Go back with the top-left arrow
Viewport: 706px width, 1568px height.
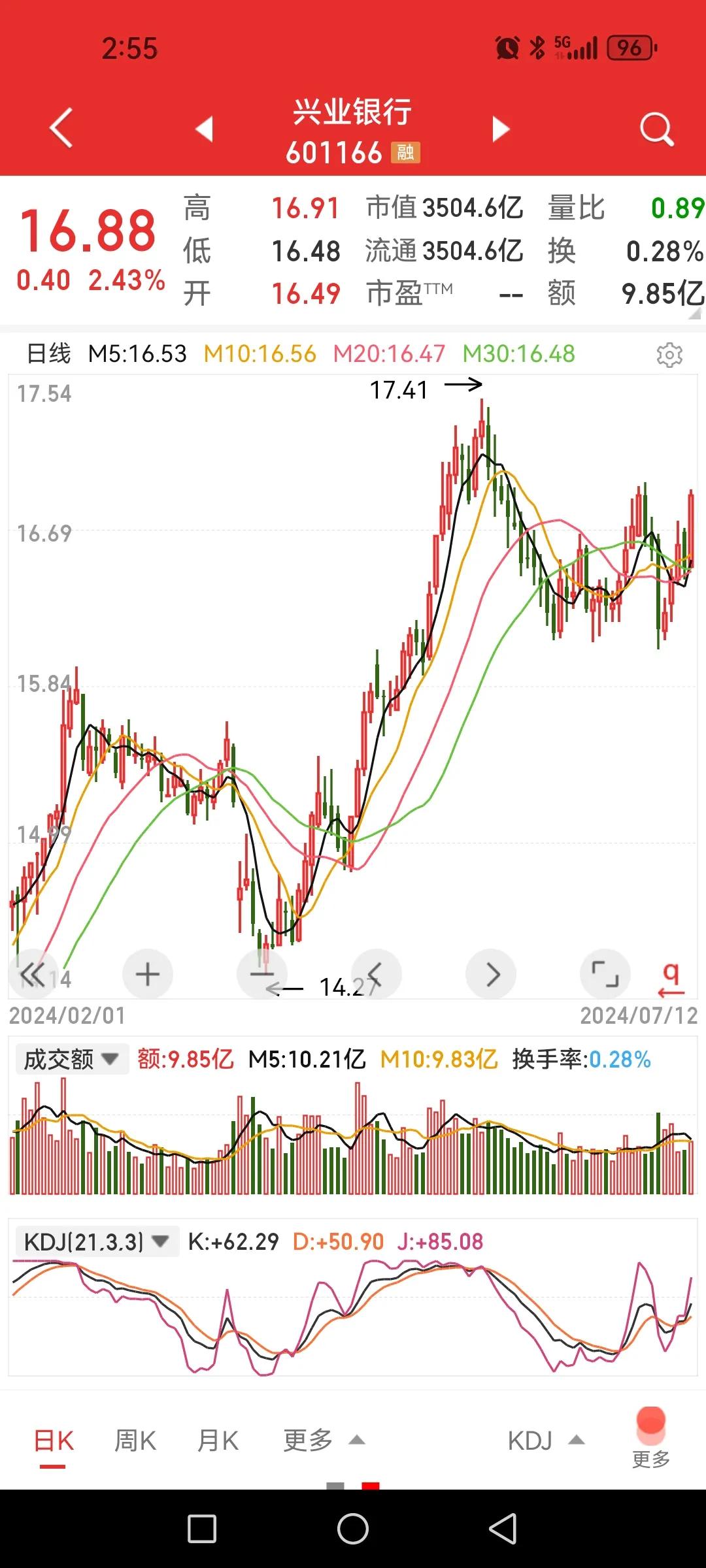click(61, 128)
